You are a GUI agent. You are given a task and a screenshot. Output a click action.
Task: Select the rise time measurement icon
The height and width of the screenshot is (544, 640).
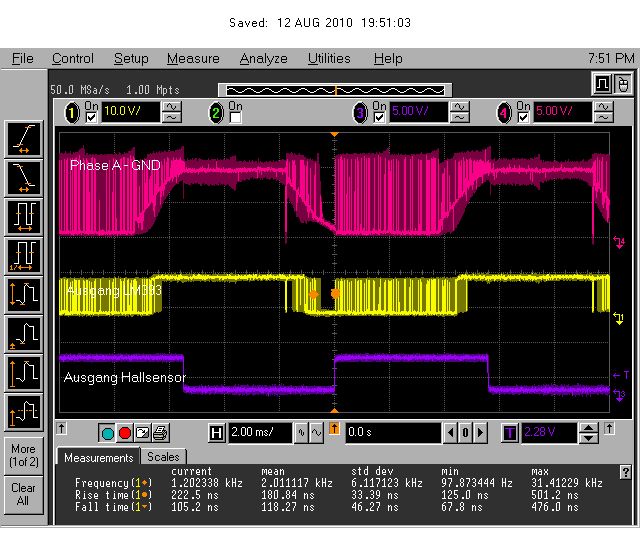[24, 139]
